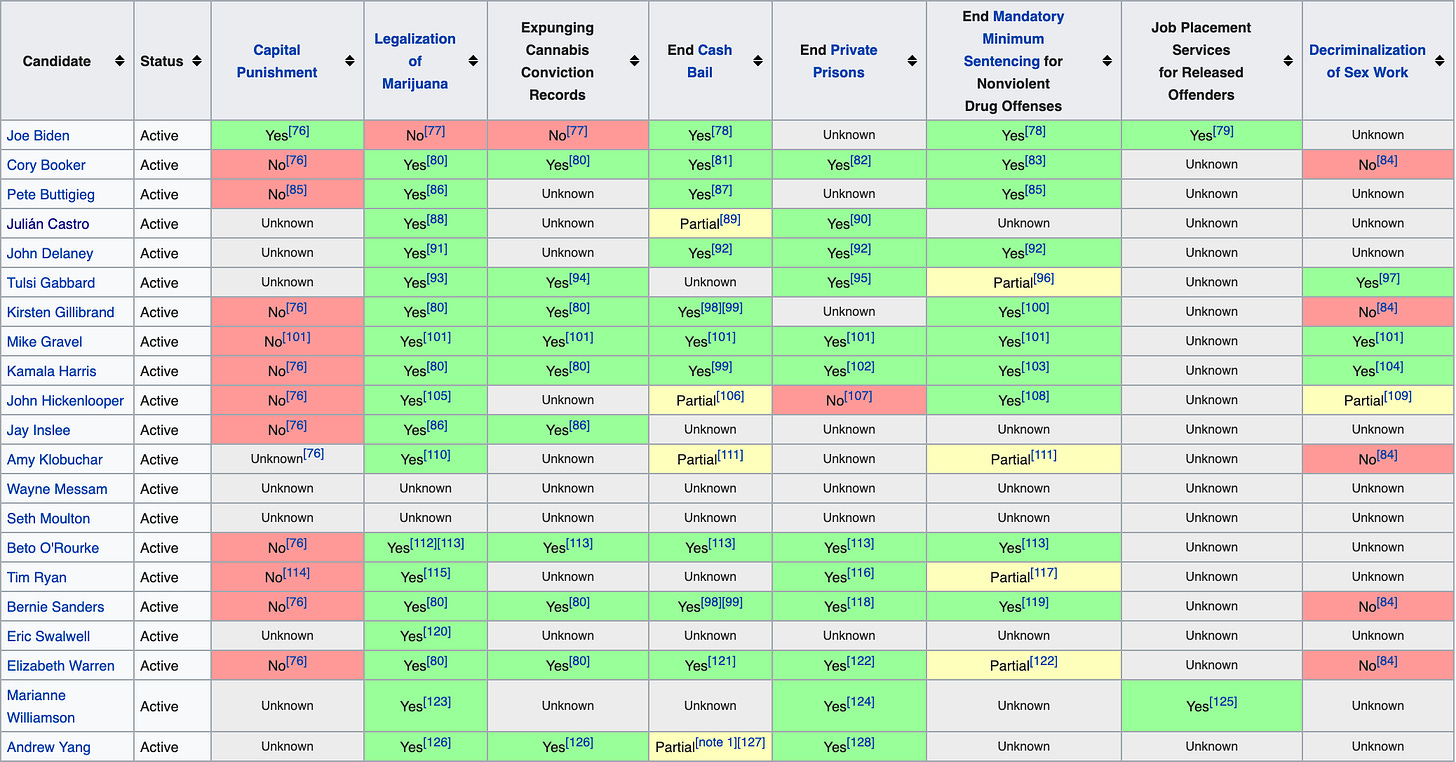The height and width of the screenshot is (762, 1456).
Task: Select Active status in Wayne Messam's row
Action: tap(159, 489)
